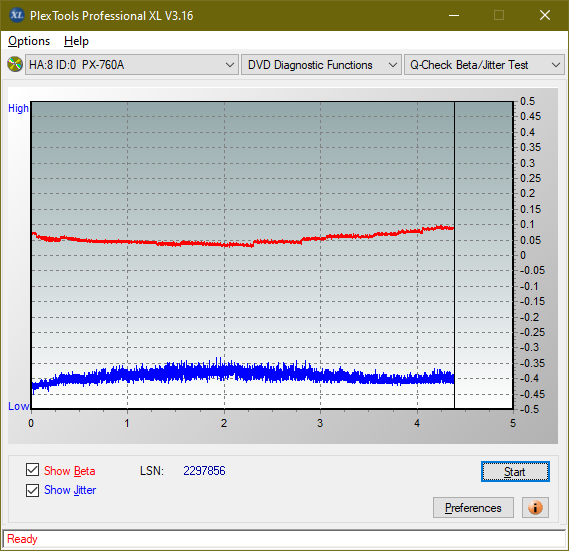569x551 pixels.
Task: Toggle the Show Jitter checkbox
Action: coord(32,490)
